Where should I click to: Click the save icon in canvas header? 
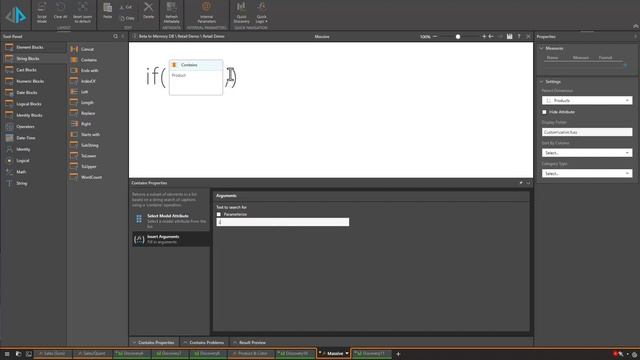(509, 36)
